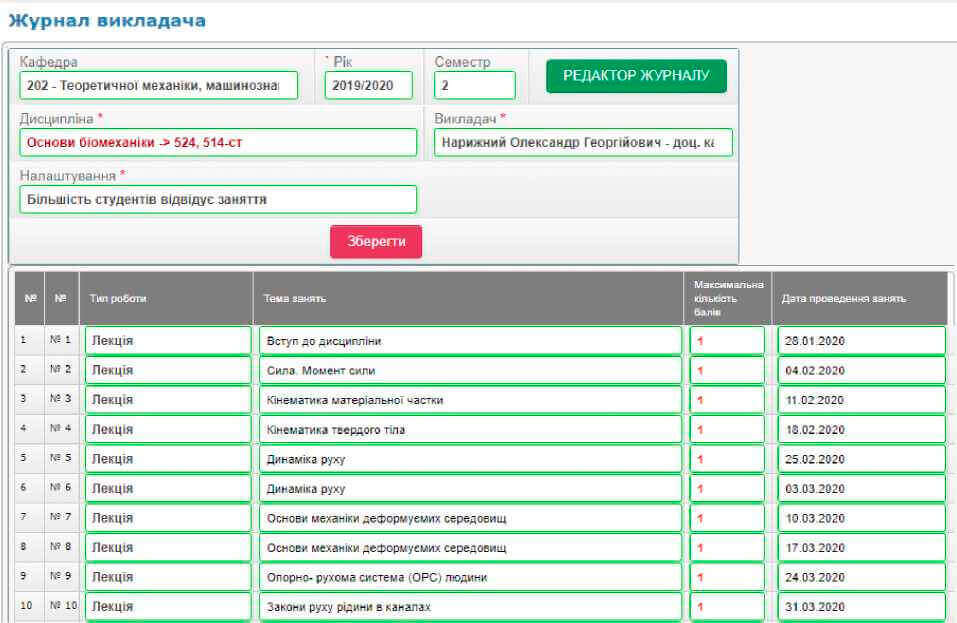Open the Дисципліна Основи біомеханіки field

(x=218, y=142)
